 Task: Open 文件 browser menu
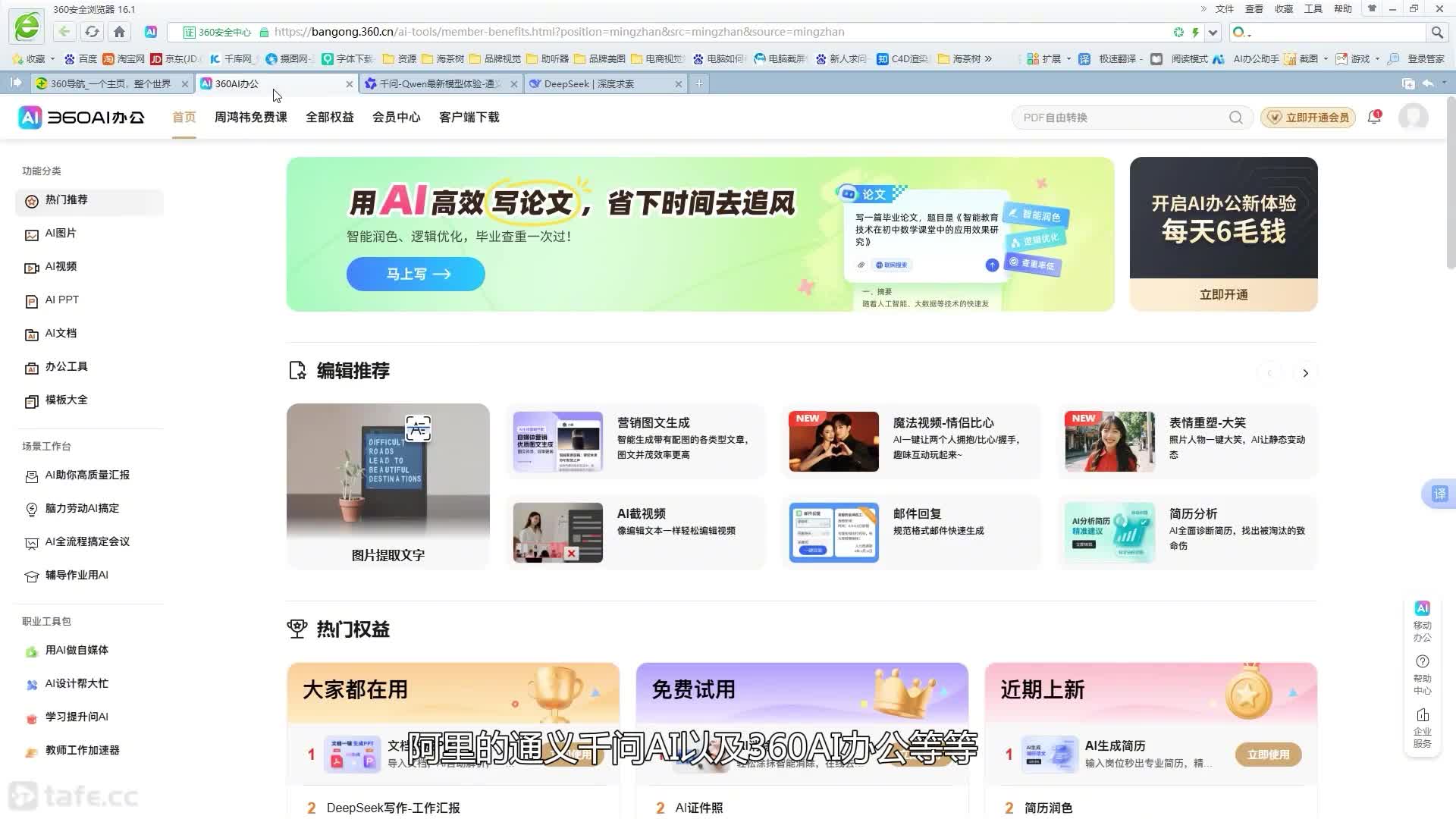(x=1225, y=9)
